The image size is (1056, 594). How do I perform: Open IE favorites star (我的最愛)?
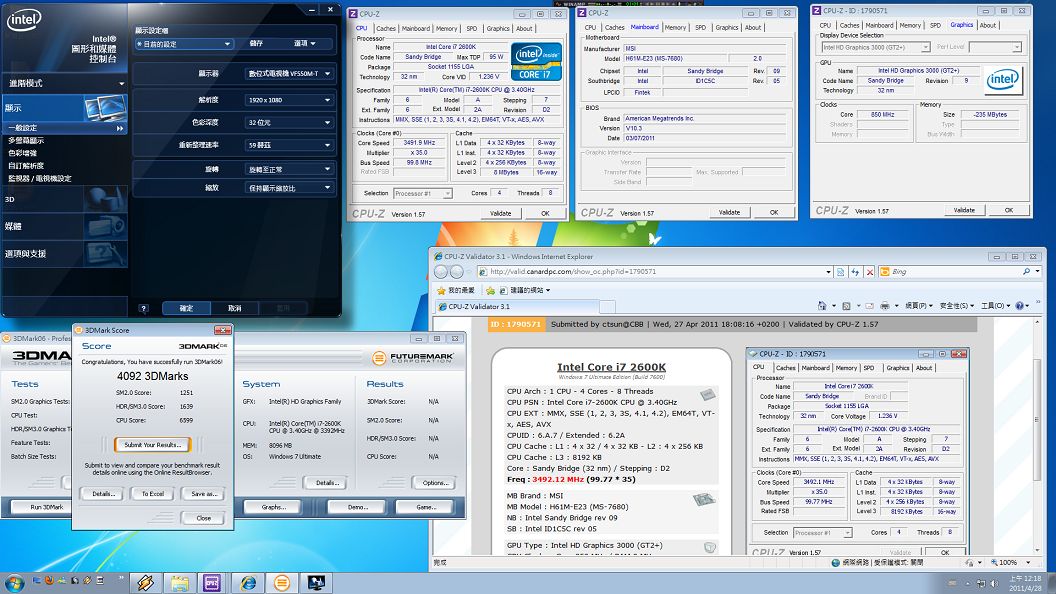pyautogui.click(x=456, y=290)
